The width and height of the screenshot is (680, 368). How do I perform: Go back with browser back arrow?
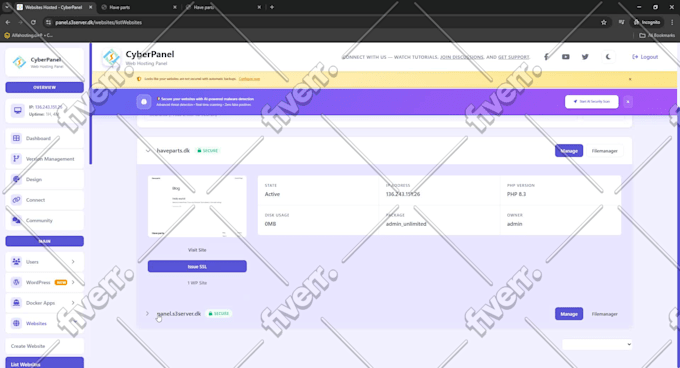(x=8, y=22)
